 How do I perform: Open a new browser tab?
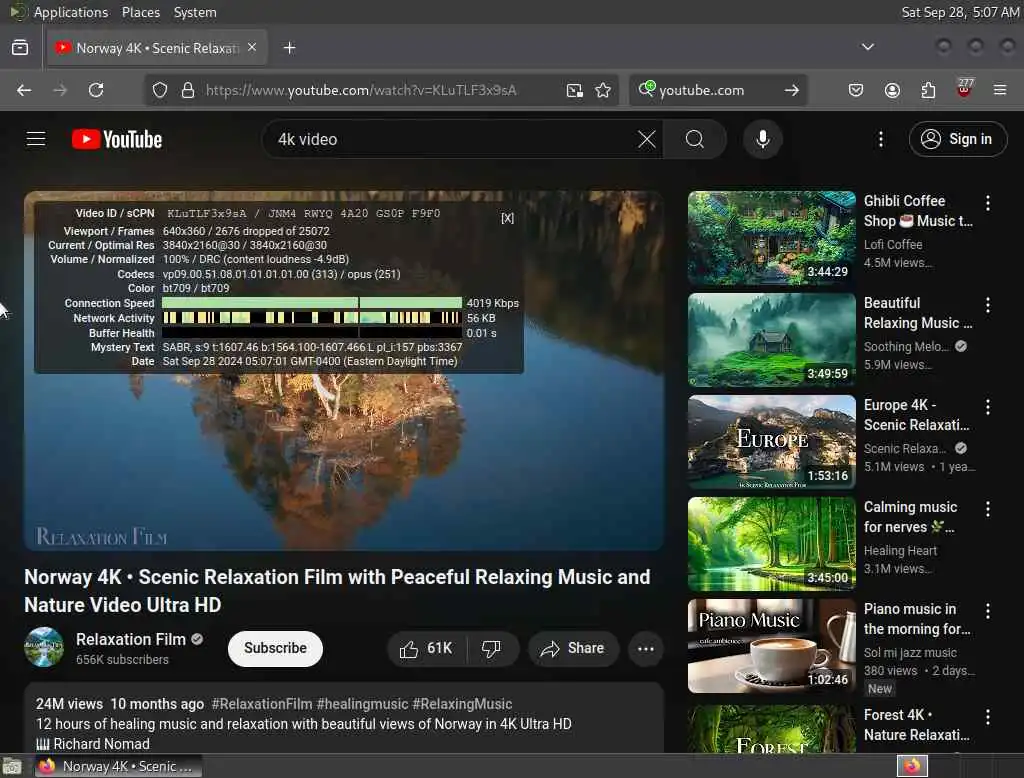point(289,48)
